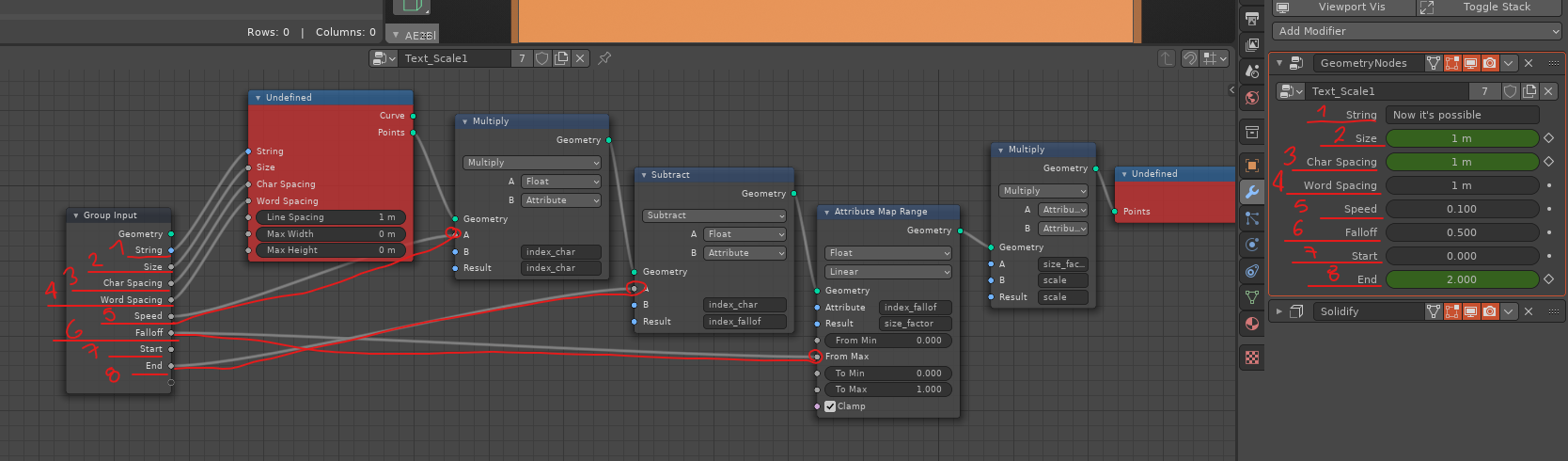Animate the Char Spacing property diamond
Screen dimensions: 1568x461
1548,162
